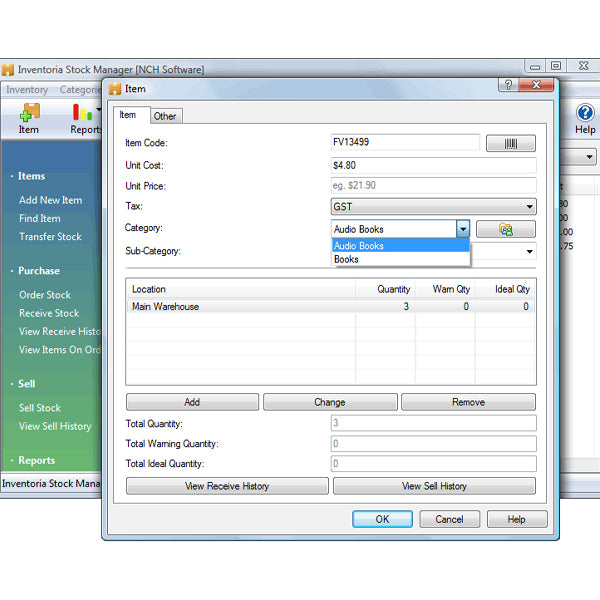Click the Cancel button
The height and width of the screenshot is (600, 600).
(449, 519)
